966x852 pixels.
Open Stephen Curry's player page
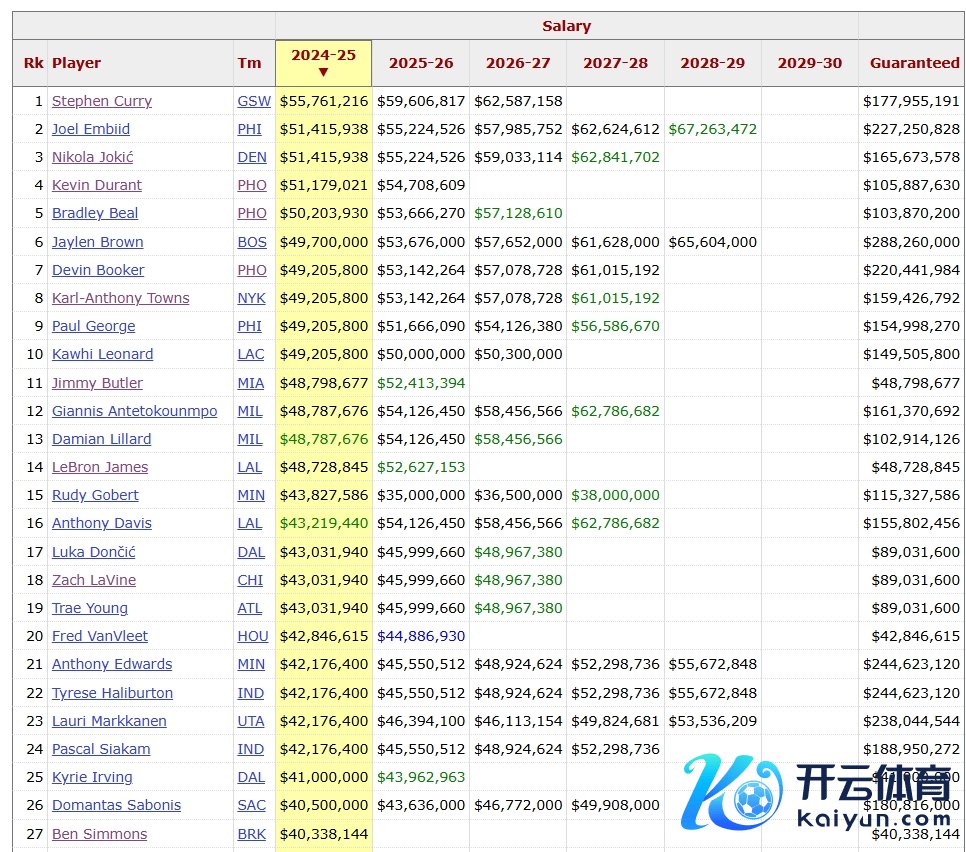[101, 101]
